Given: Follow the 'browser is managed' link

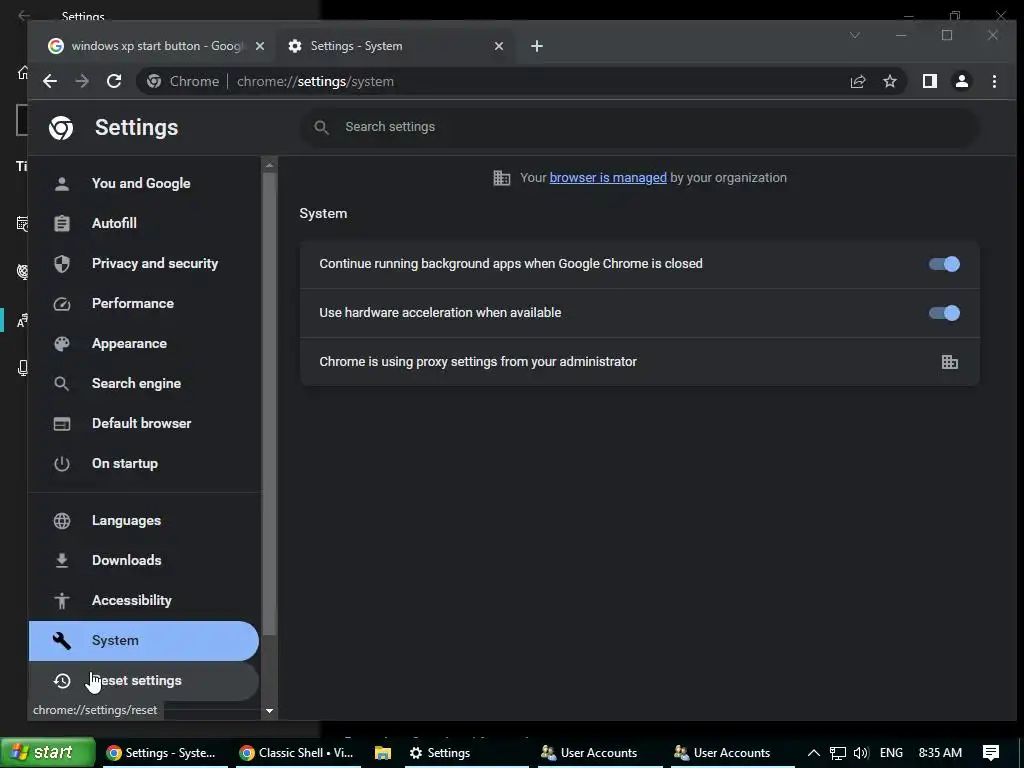Looking at the screenshot, I should click(608, 178).
